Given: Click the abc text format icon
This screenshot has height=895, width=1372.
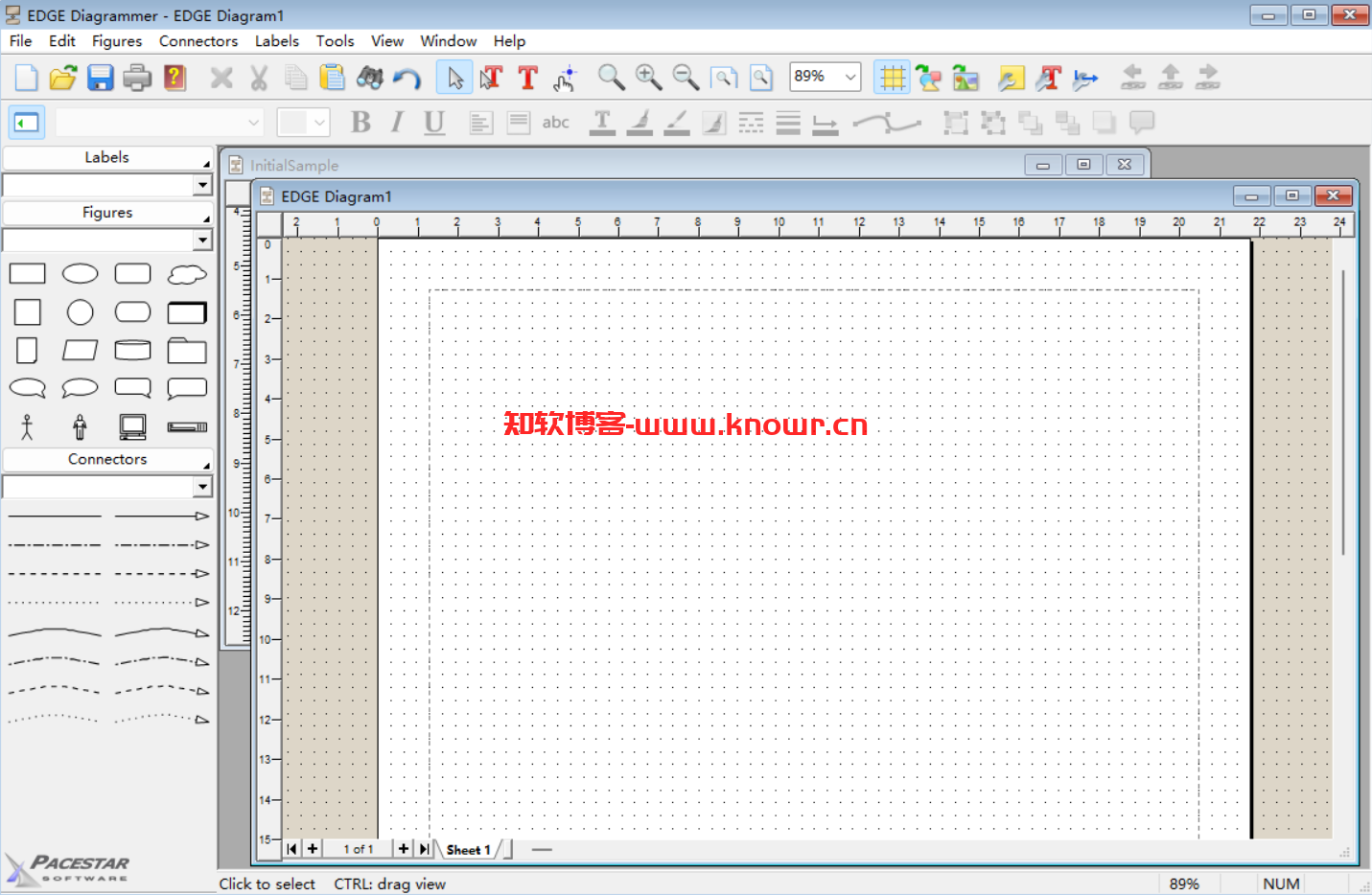Looking at the screenshot, I should 556,123.
